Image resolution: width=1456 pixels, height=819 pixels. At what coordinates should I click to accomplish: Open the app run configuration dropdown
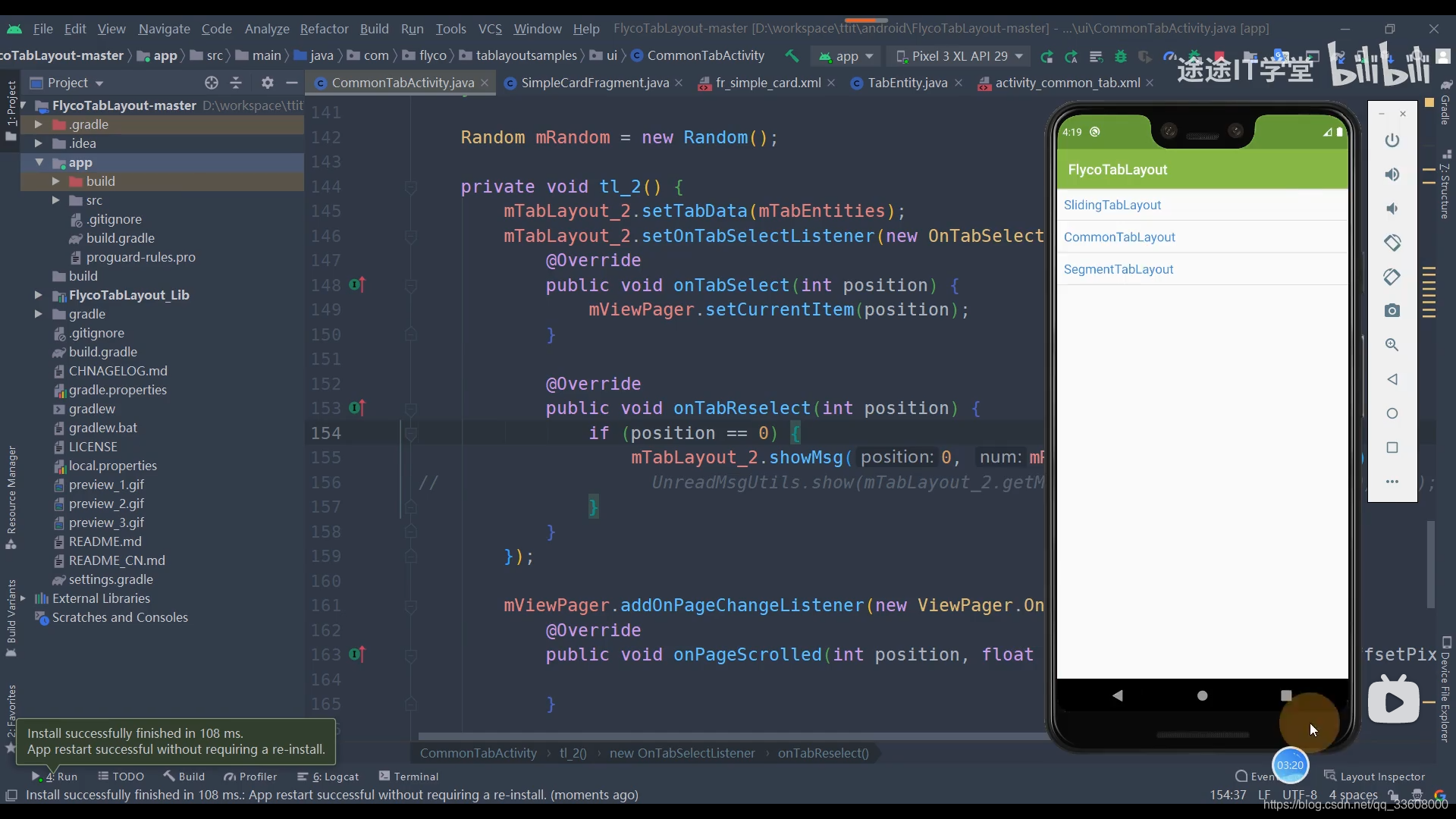click(x=846, y=56)
